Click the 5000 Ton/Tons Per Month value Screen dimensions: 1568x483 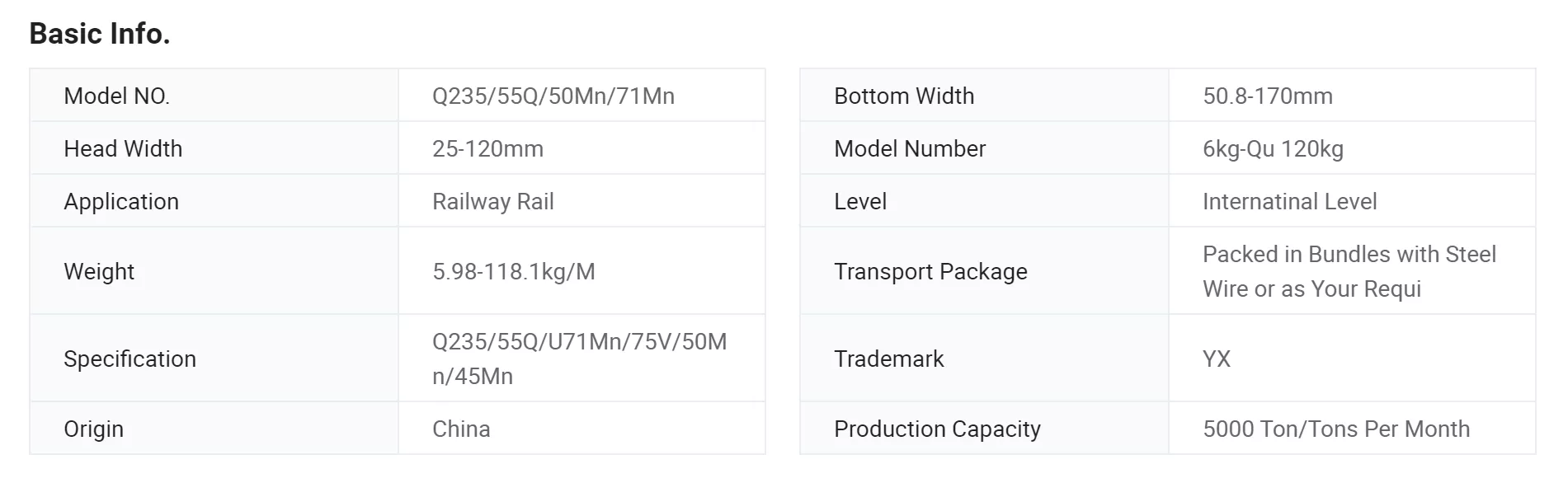(1336, 429)
